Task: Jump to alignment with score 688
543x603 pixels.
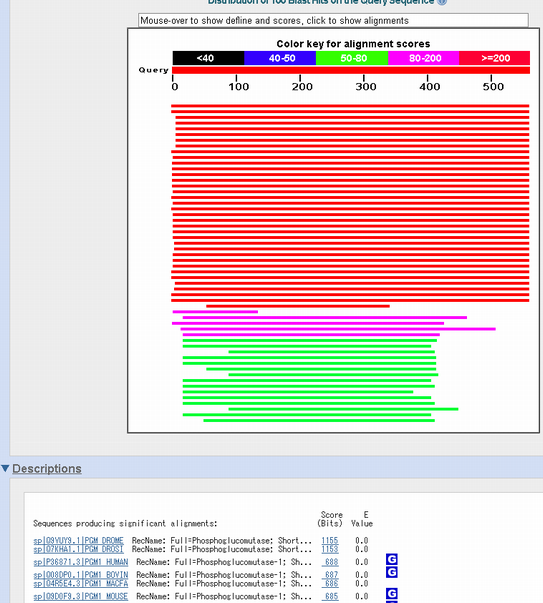Action: 331,562
